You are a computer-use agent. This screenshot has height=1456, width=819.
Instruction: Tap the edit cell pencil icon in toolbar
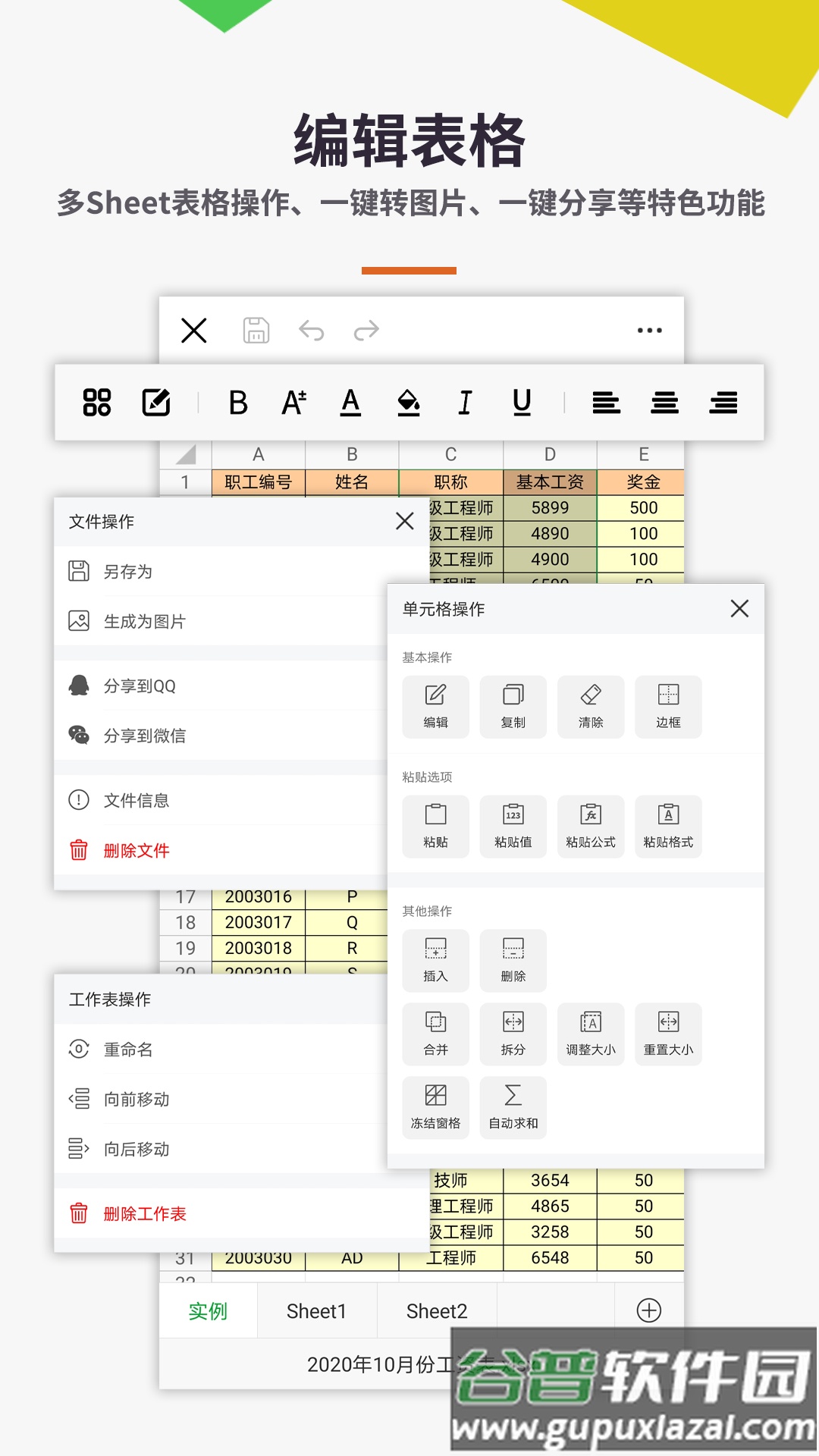point(156,402)
